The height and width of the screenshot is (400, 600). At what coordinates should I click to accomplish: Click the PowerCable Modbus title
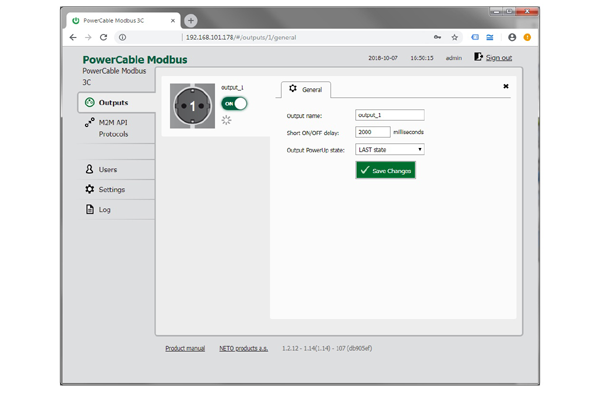click(135, 60)
